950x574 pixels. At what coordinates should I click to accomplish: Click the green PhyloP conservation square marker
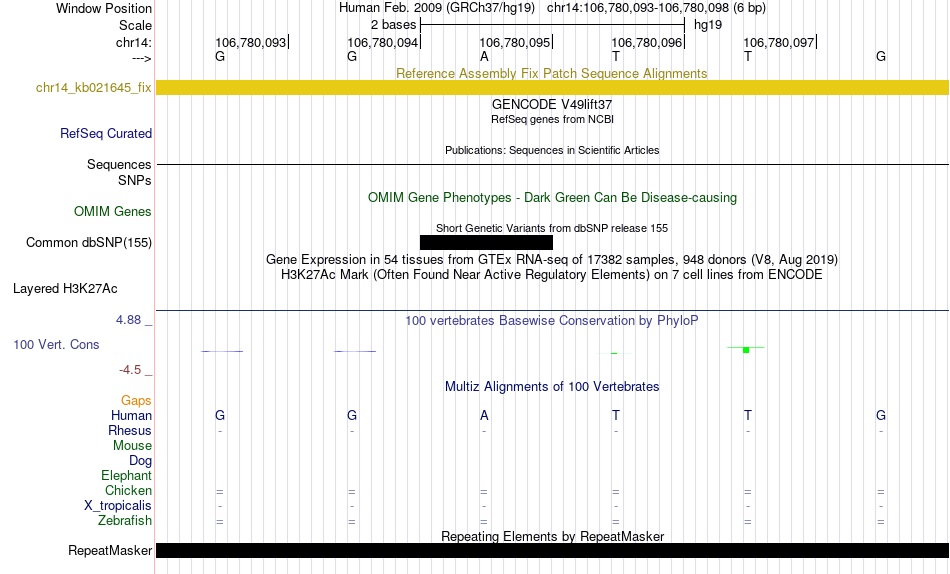tap(746, 350)
